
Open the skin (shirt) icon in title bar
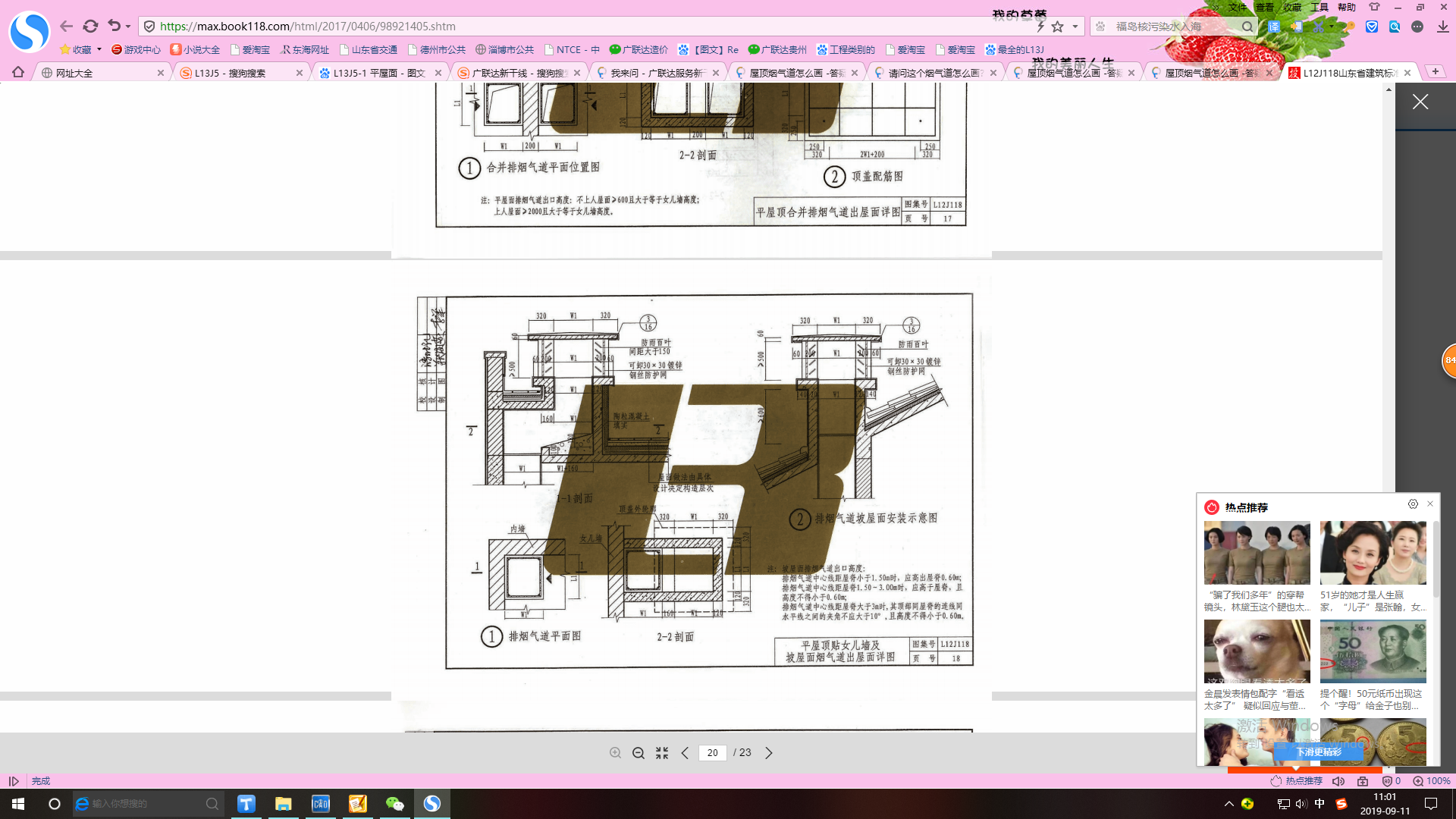pyautogui.click(x=1374, y=7)
